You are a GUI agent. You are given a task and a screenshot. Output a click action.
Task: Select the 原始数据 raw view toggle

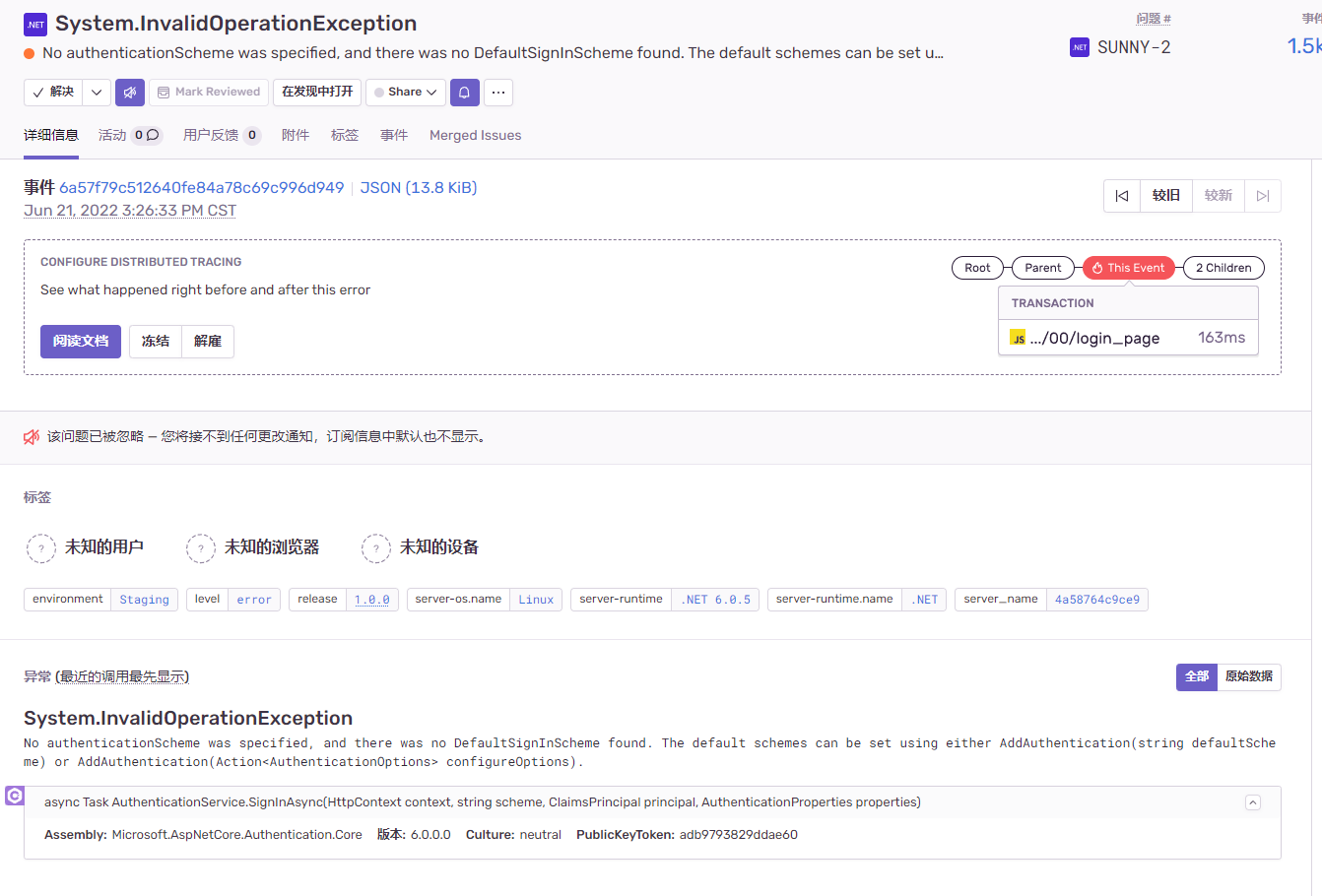pos(1249,677)
